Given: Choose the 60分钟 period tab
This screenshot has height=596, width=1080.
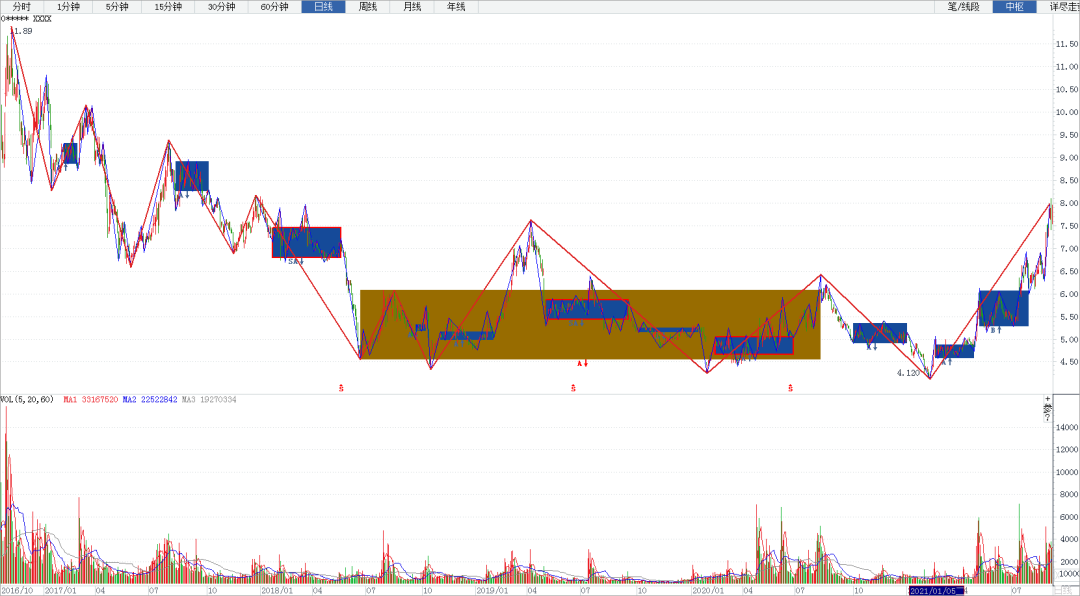Looking at the screenshot, I should (x=274, y=7).
